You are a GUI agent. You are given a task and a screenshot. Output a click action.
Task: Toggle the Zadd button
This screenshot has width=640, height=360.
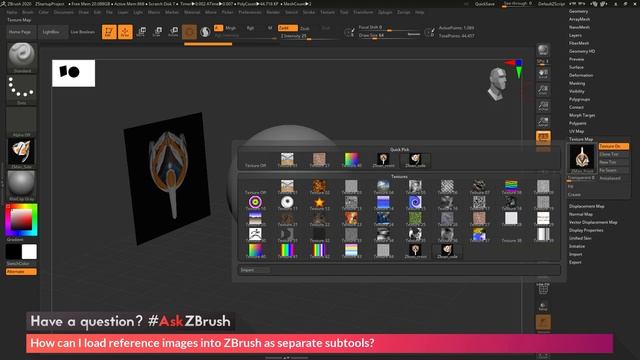[x=287, y=28]
